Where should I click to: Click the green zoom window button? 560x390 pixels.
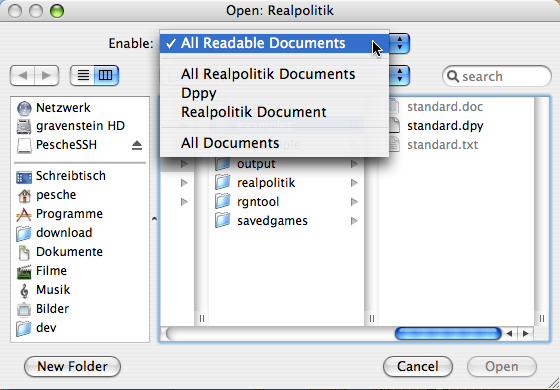pos(57,11)
